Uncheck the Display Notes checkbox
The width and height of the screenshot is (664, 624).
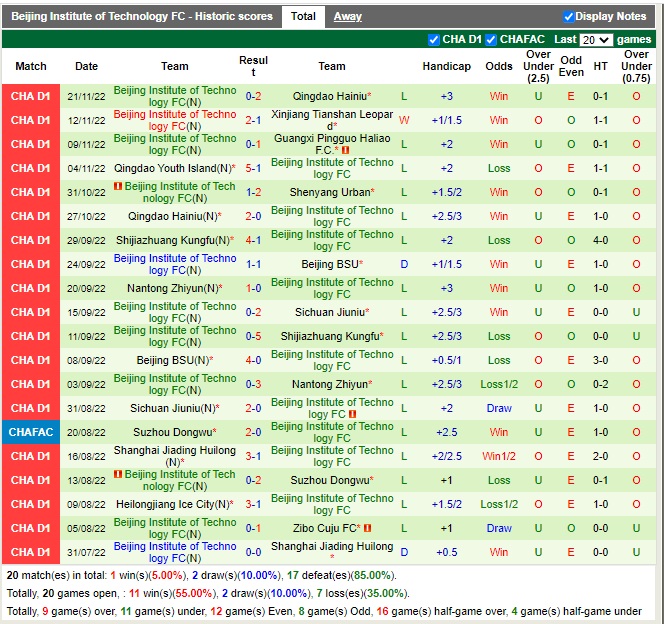click(x=569, y=17)
